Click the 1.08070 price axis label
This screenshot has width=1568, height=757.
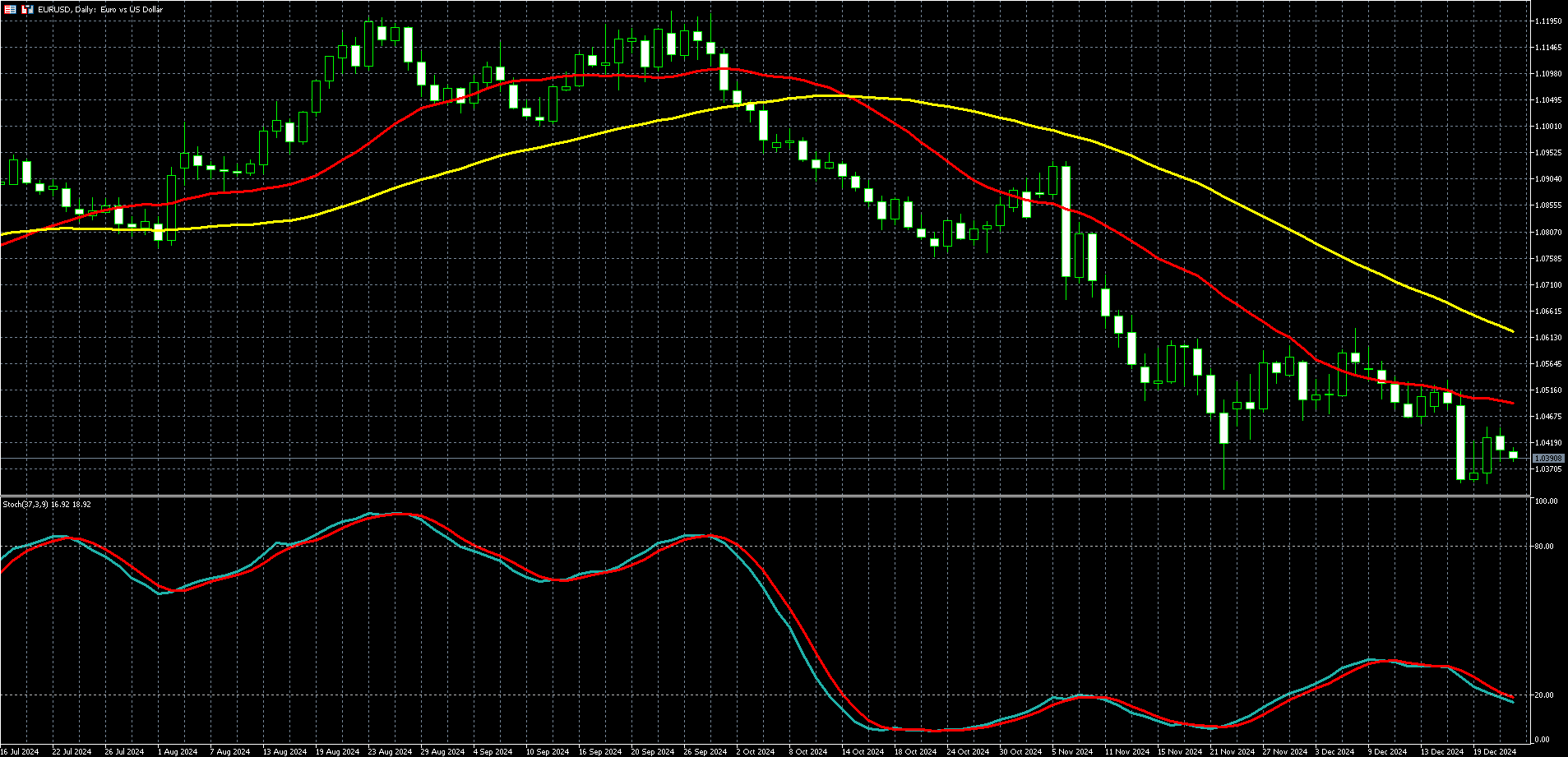(x=1548, y=233)
